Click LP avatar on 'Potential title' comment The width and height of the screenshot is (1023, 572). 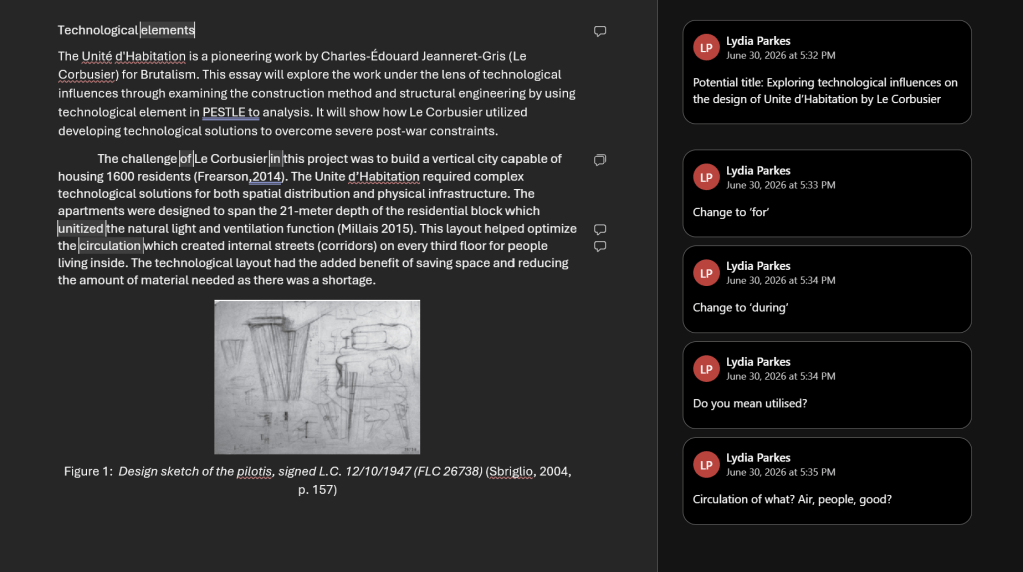(706, 48)
